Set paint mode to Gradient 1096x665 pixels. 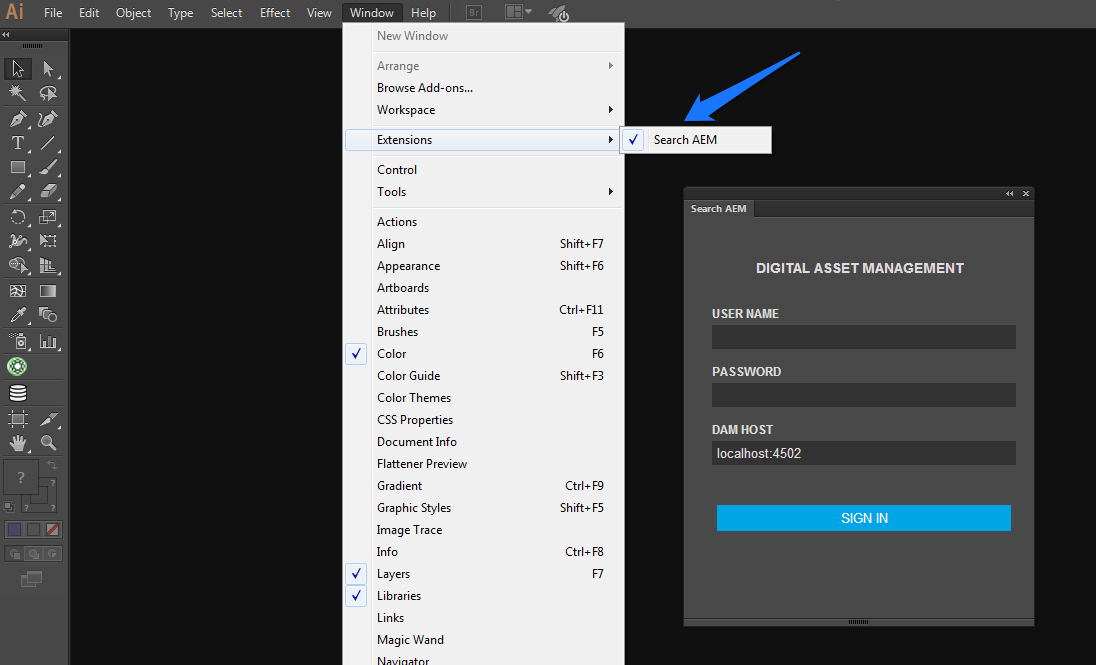click(33, 529)
